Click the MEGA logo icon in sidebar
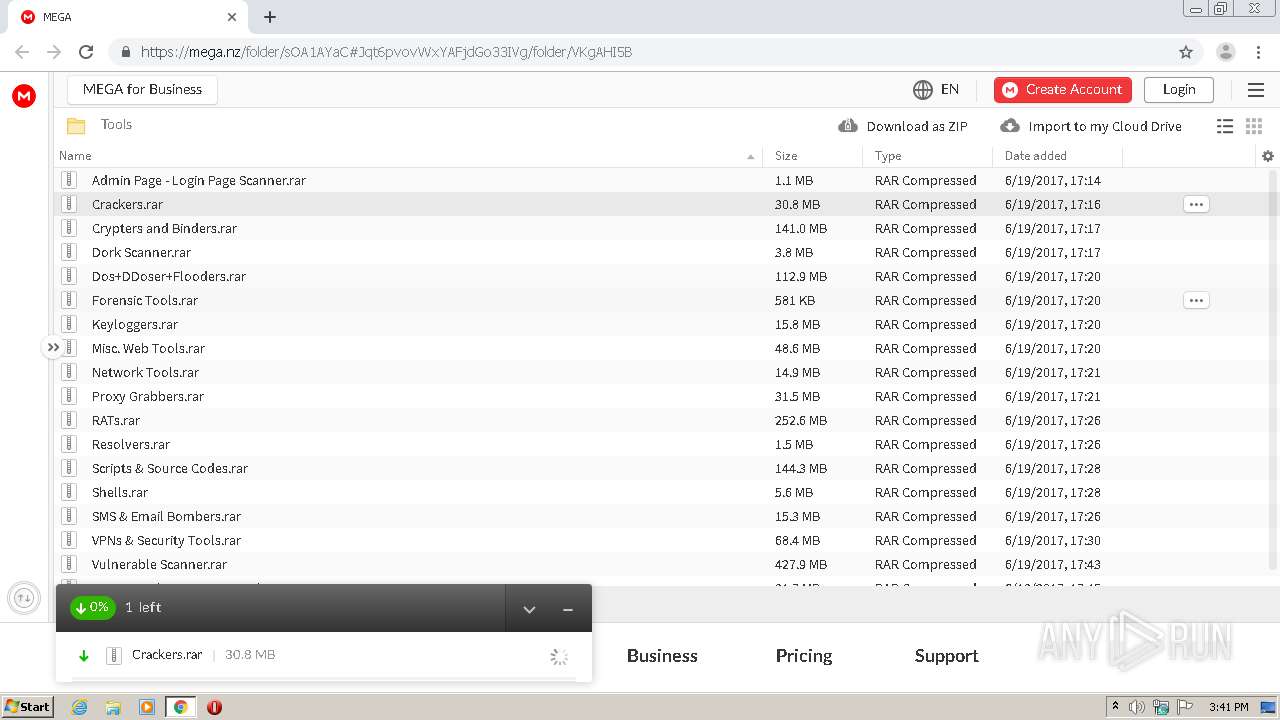This screenshot has height=720, width=1280. click(x=24, y=96)
